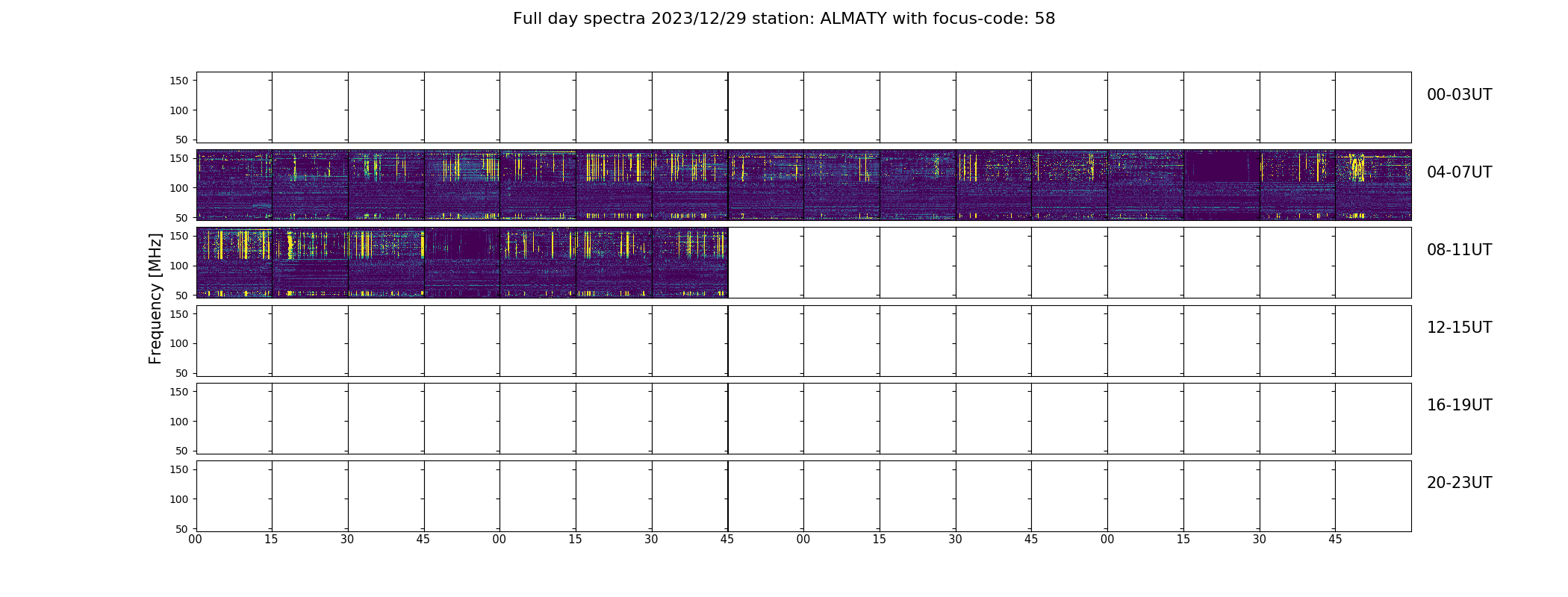Click the 04-07UT spectrogram data panel
The width and height of the screenshot is (1568, 597).
tap(803, 185)
